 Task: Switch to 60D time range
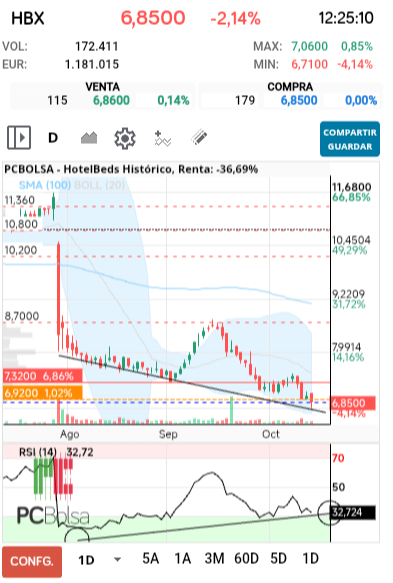[247, 558]
